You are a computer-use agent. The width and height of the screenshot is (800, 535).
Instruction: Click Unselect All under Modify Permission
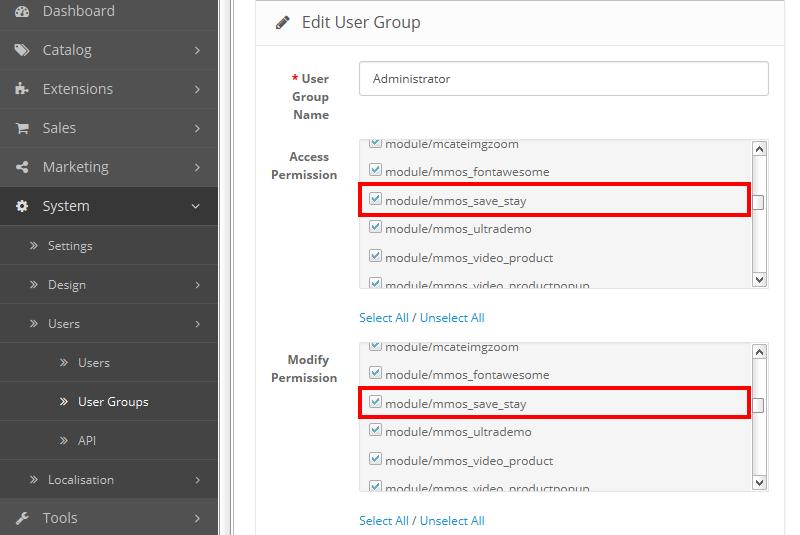452,521
